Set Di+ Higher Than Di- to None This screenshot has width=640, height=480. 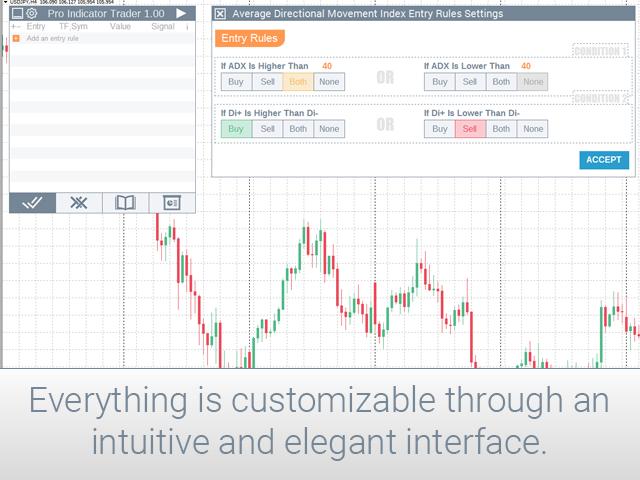click(x=329, y=129)
